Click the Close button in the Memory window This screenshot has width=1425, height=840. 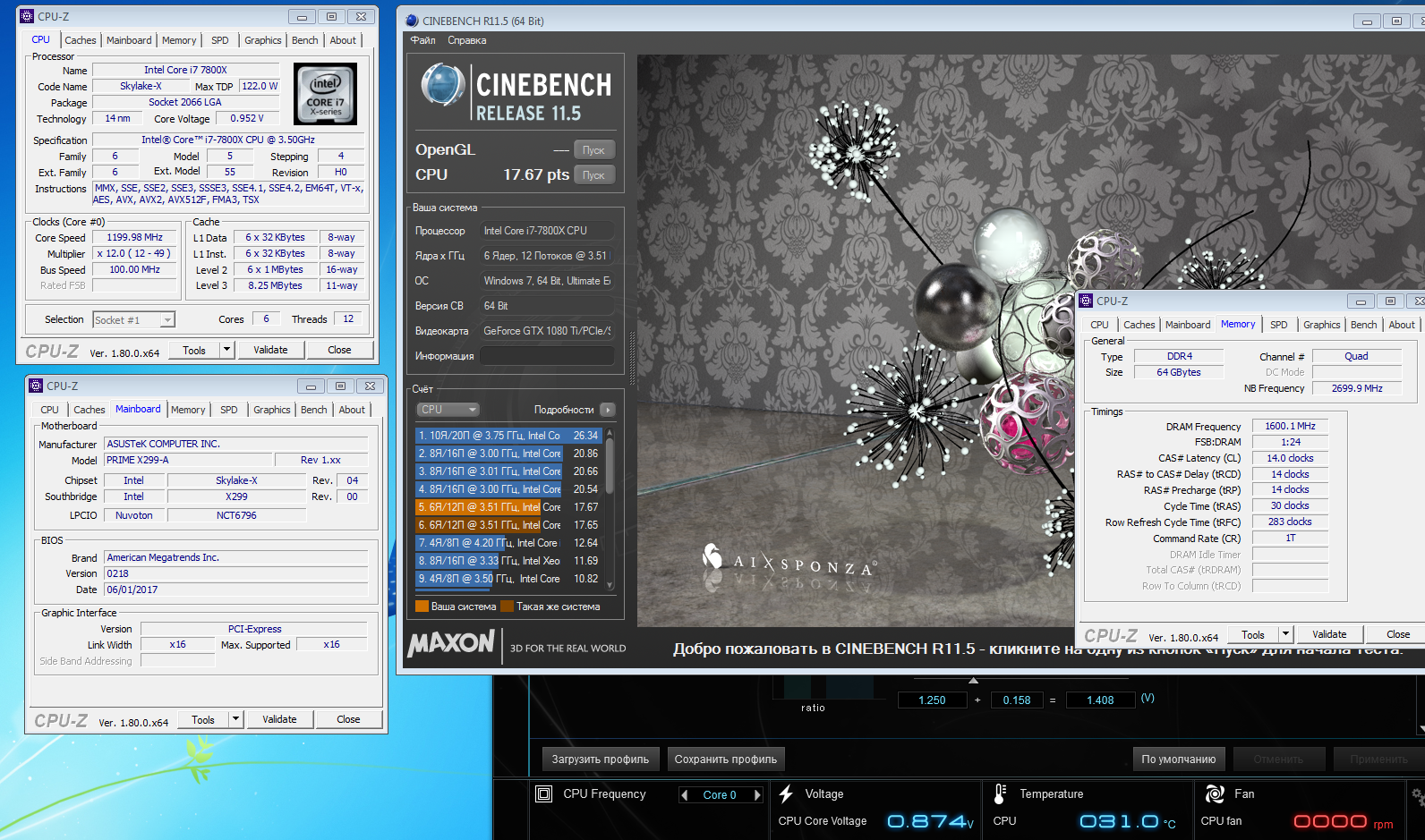pyautogui.click(x=1397, y=634)
